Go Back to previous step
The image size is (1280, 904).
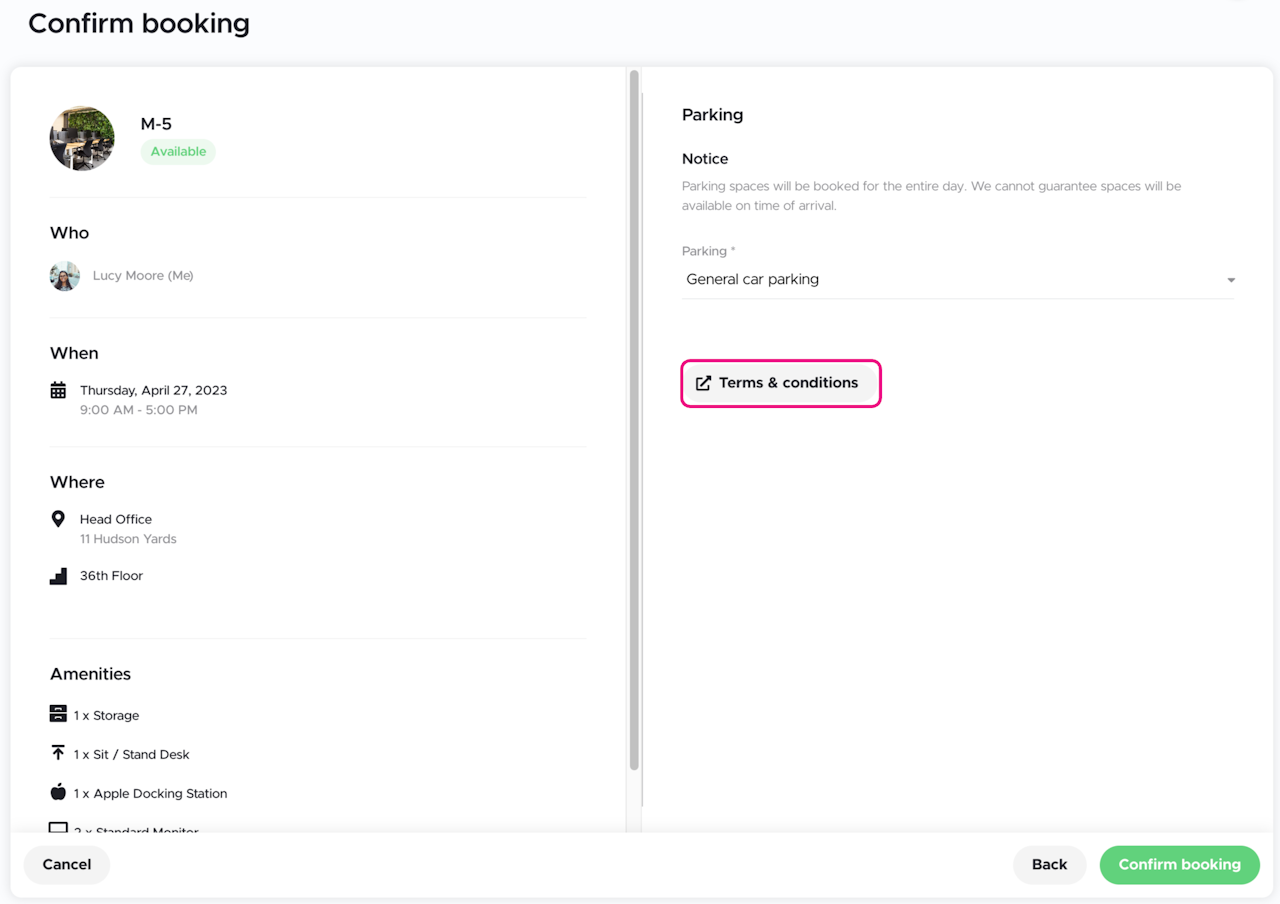point(1049,865)
